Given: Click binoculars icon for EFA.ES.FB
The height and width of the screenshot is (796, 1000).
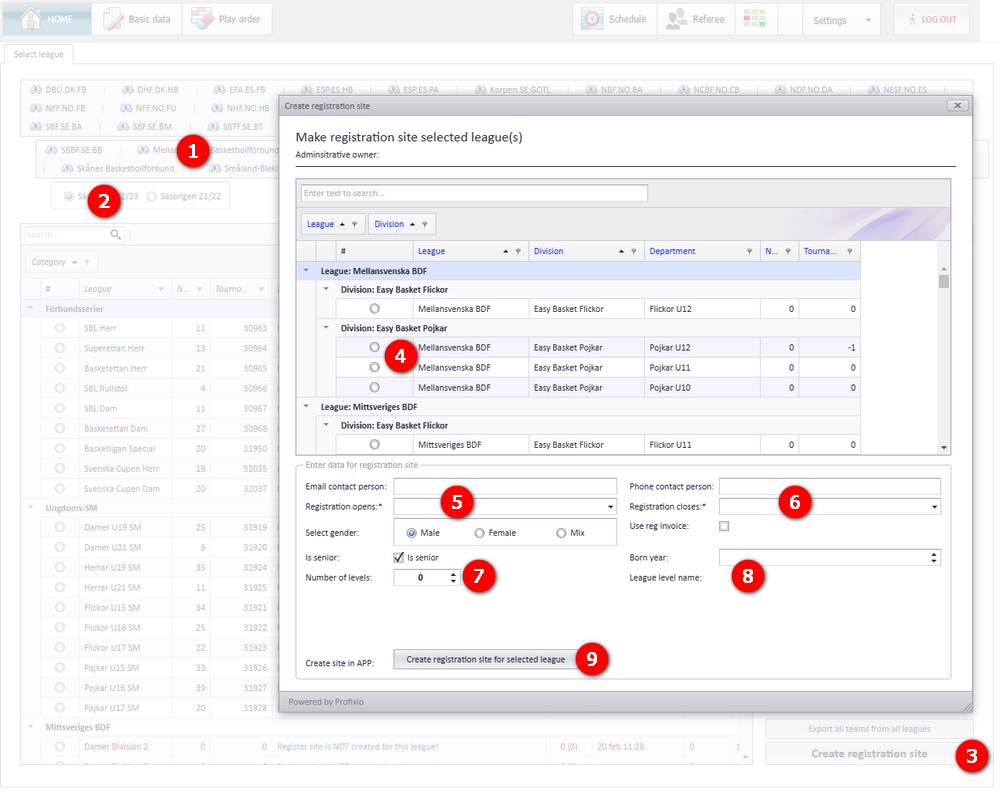Looking at the screenshot, I should pyautogui.click(x=219, y=90).
